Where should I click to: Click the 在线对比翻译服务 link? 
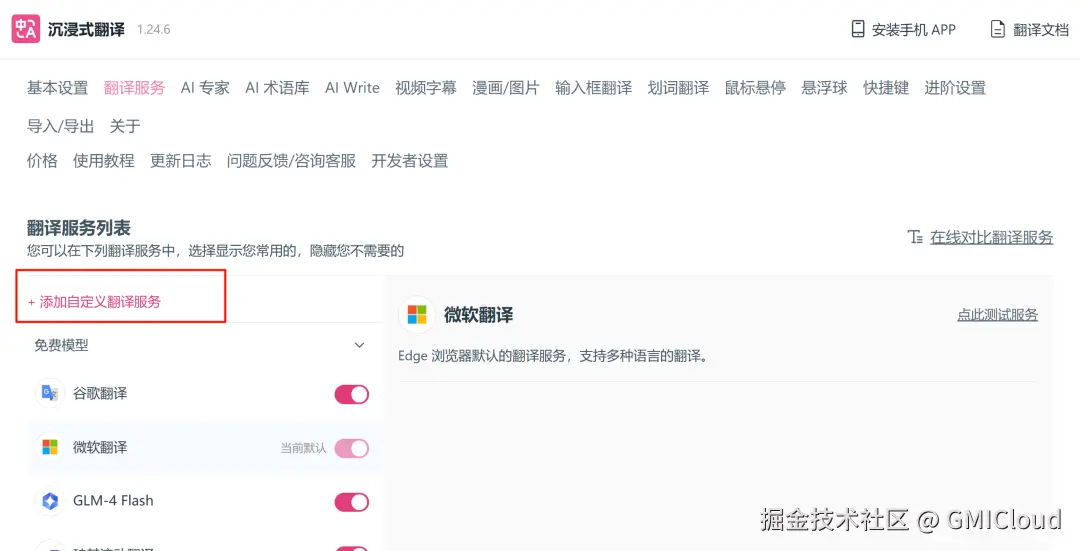point(992,238)
